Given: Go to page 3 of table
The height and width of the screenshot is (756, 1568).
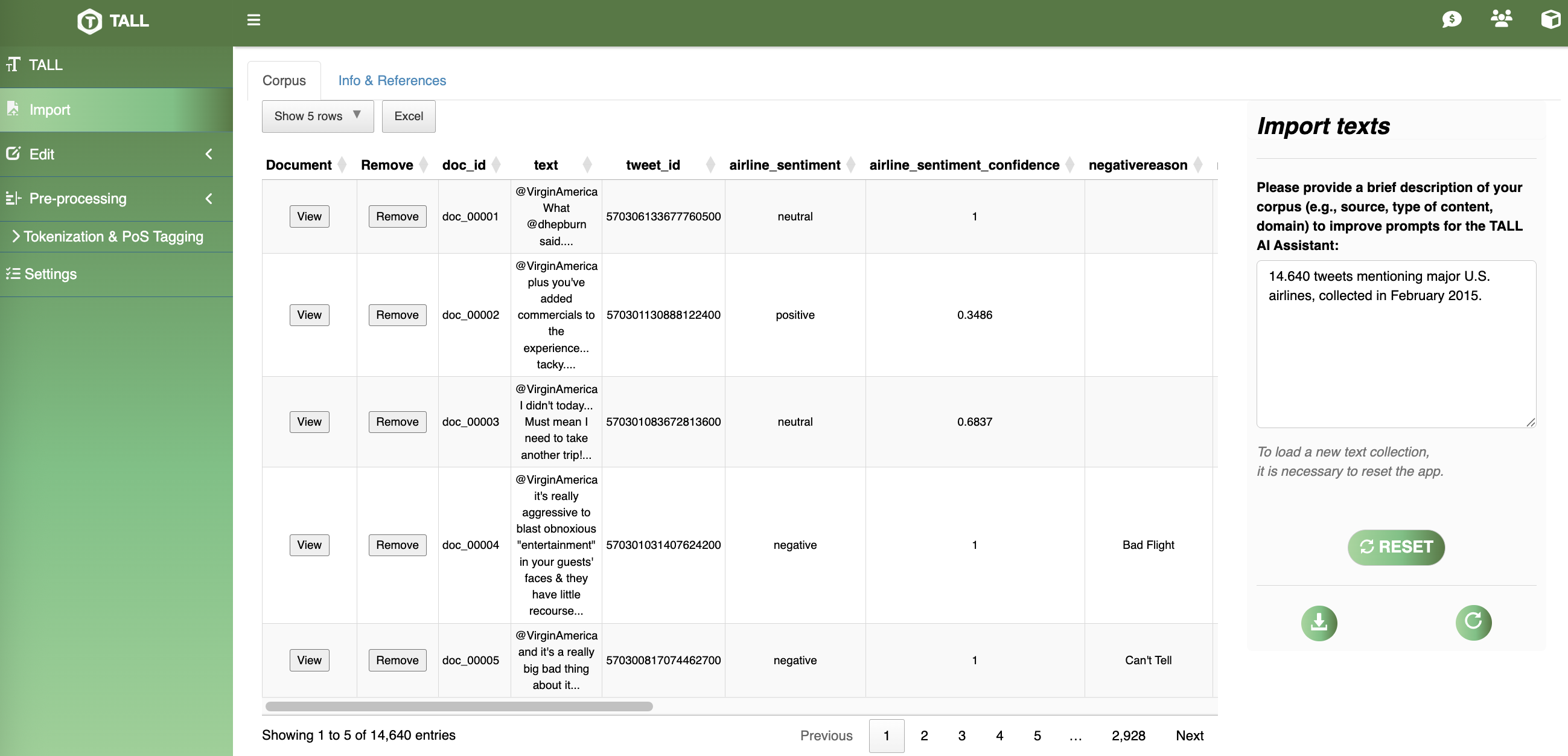Looking at the screenshot, I should click(961, 735).
